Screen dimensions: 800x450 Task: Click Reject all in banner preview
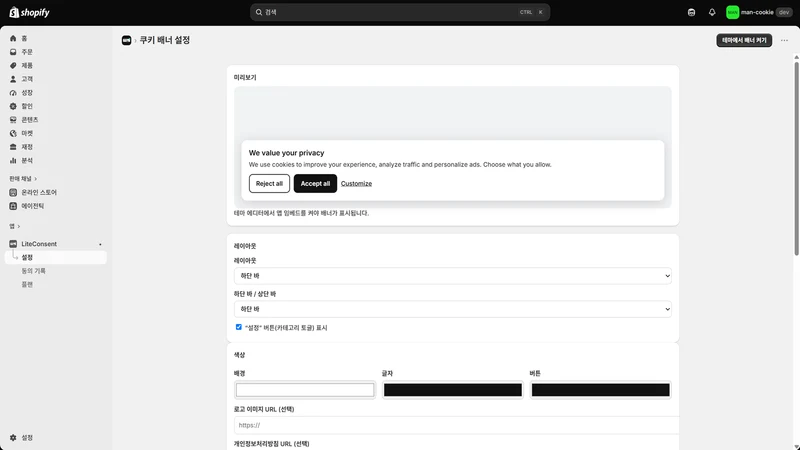[x=269, y=184]
